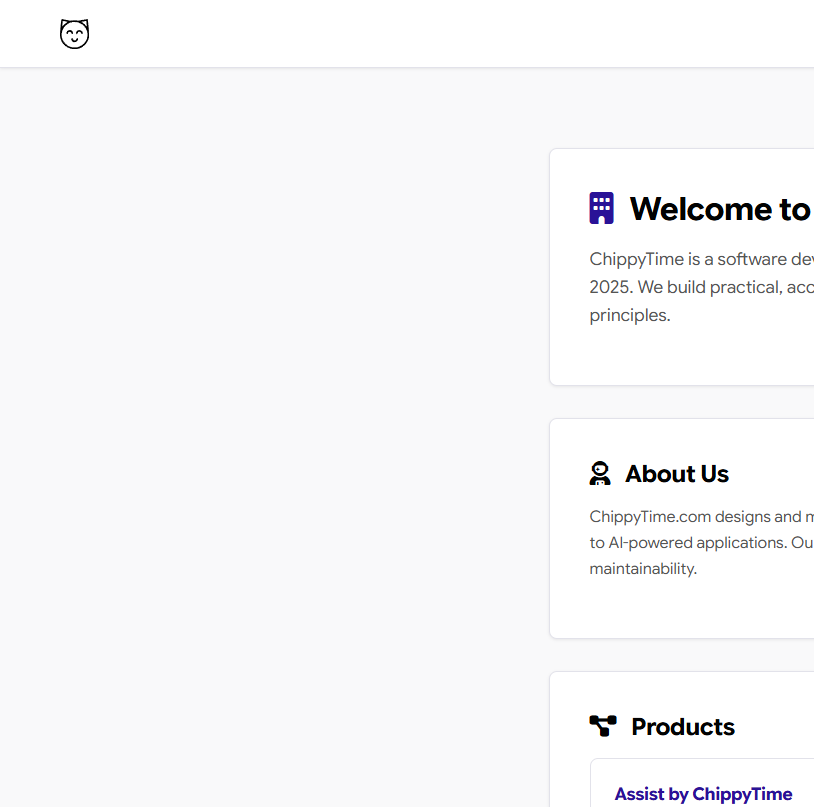Click the 'to AI-powered applications' line
Image resolution: width=814 pixels, height=807 pixels.
click(701, 543)
